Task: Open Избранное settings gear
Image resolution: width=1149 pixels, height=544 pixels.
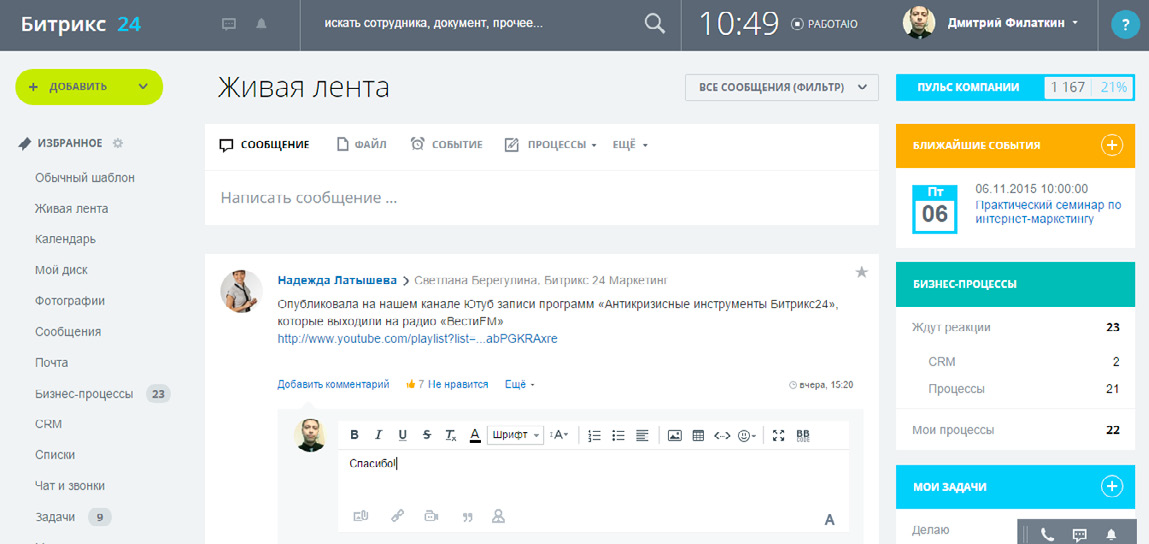Action: [117, 144]
